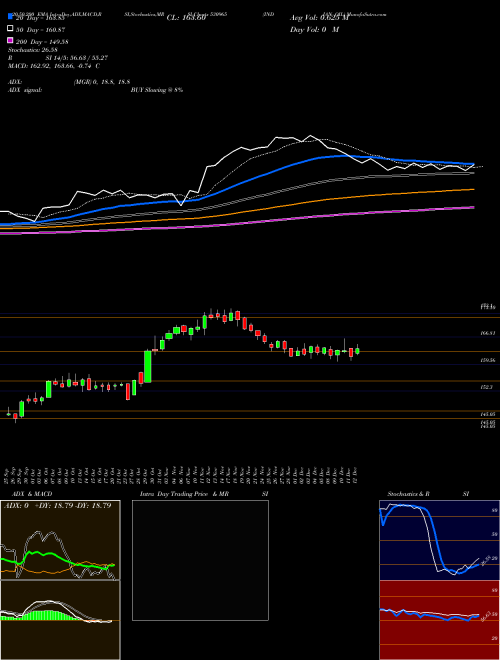Click the magenta 200 Day EMA legend swatch
Viewport: 500px width, 660px height.
[10, 40]
